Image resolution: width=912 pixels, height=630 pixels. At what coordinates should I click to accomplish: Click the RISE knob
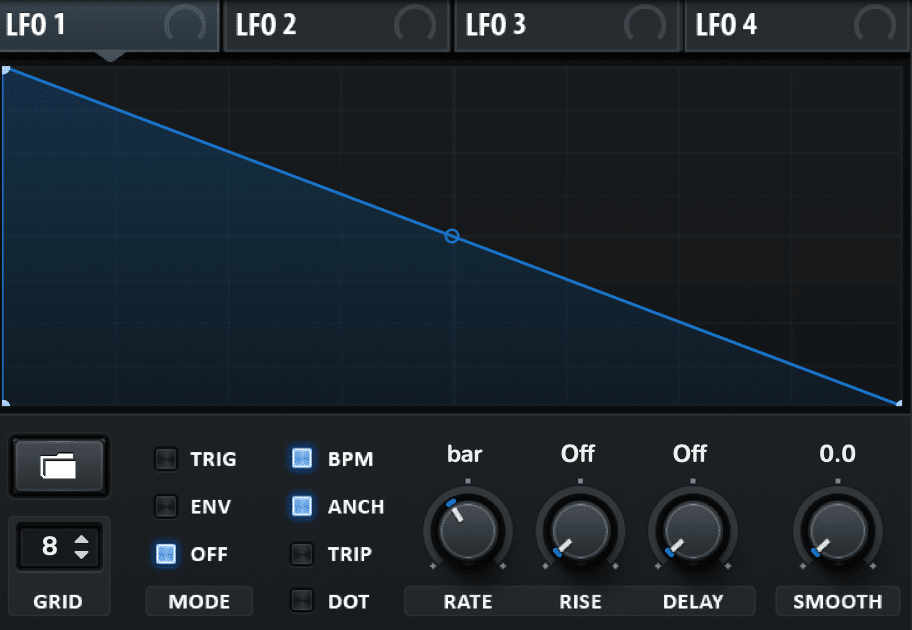point(580,530)
